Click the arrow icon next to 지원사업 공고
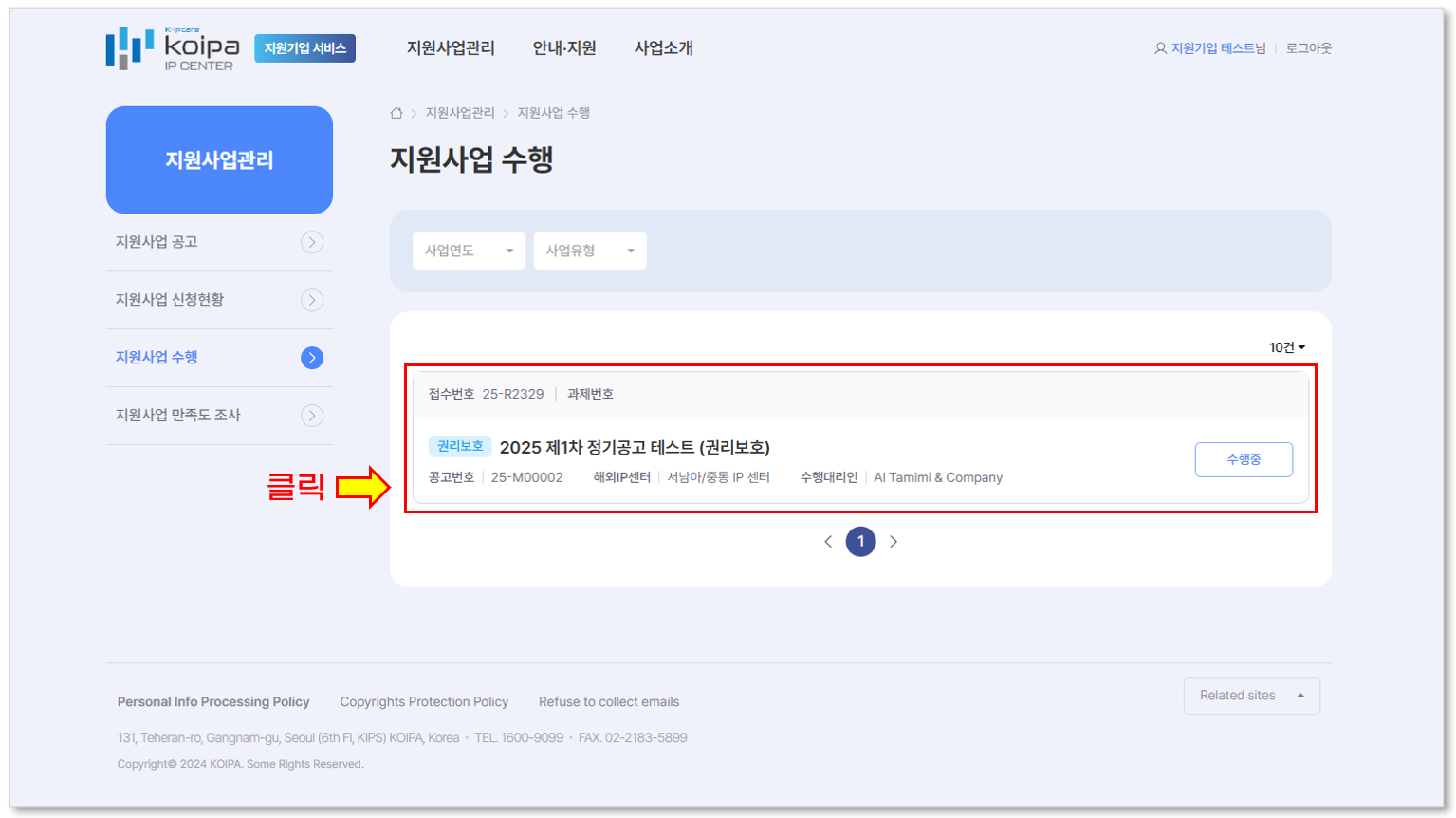Screen dimensions: 1456x818 (x=312, y=242)
